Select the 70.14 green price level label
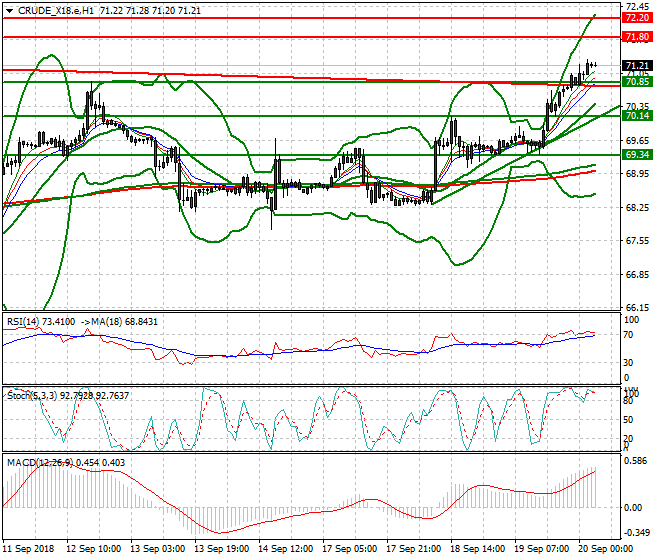This screenshot has height=560, width=660. coord(637,116)
